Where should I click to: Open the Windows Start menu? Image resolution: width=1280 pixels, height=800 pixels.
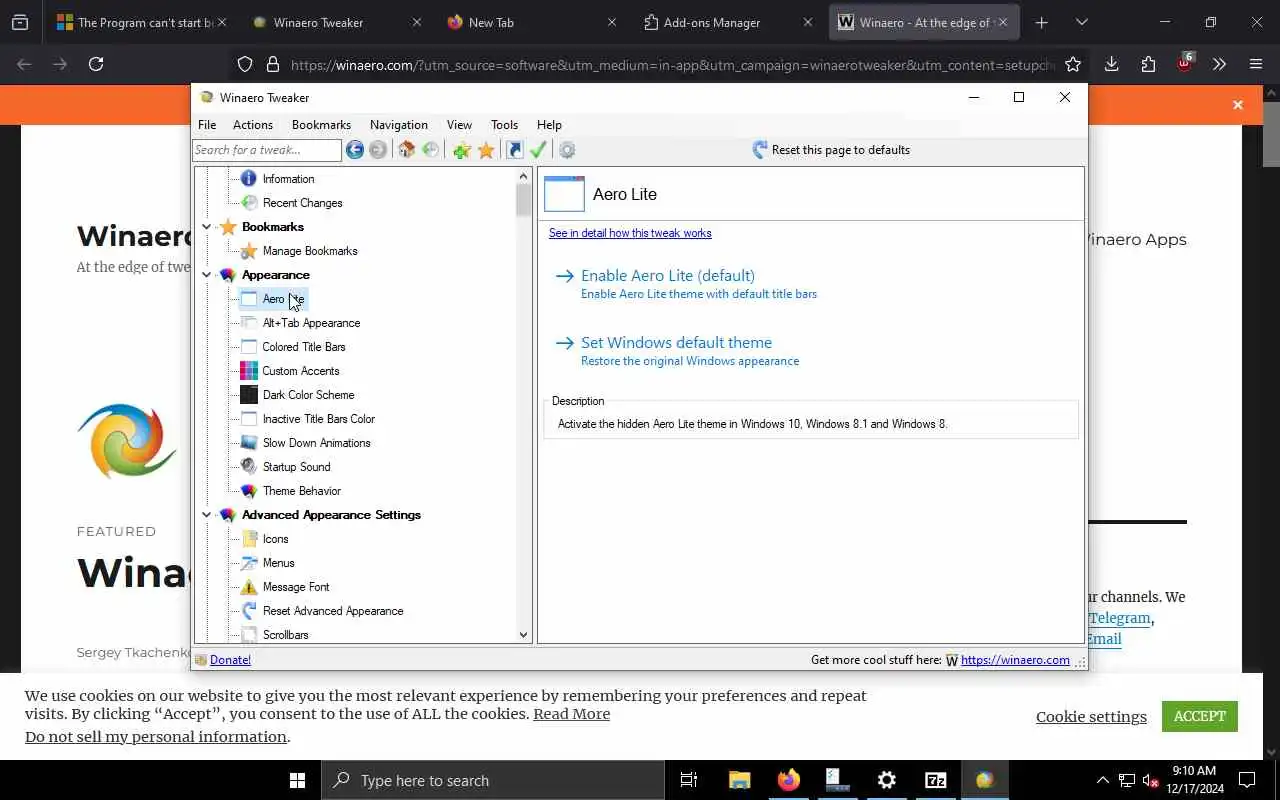(297, 780)
